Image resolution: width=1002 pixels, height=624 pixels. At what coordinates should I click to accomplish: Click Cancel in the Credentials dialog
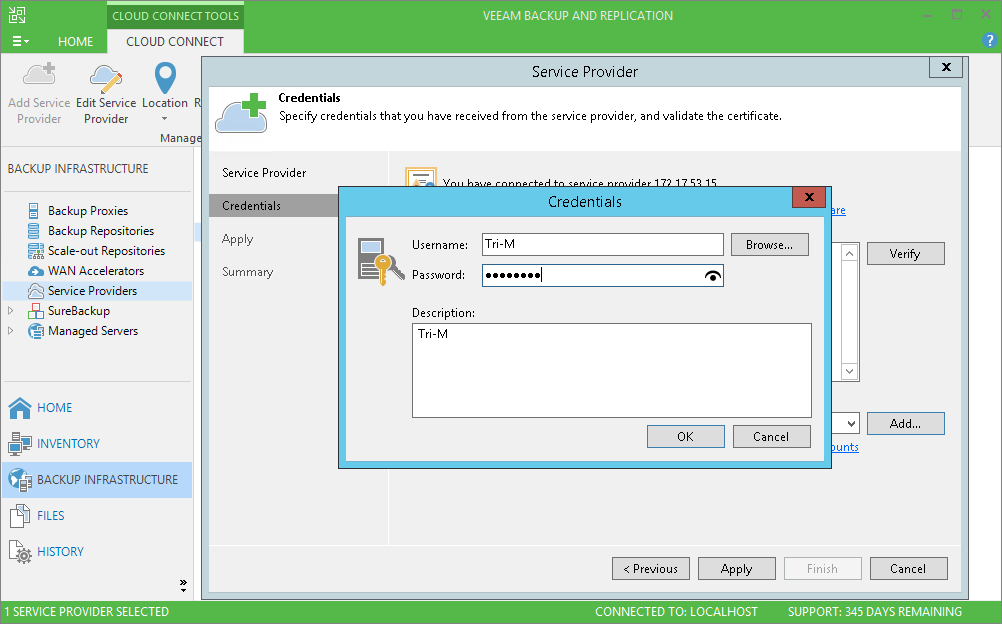click(771, 437)
